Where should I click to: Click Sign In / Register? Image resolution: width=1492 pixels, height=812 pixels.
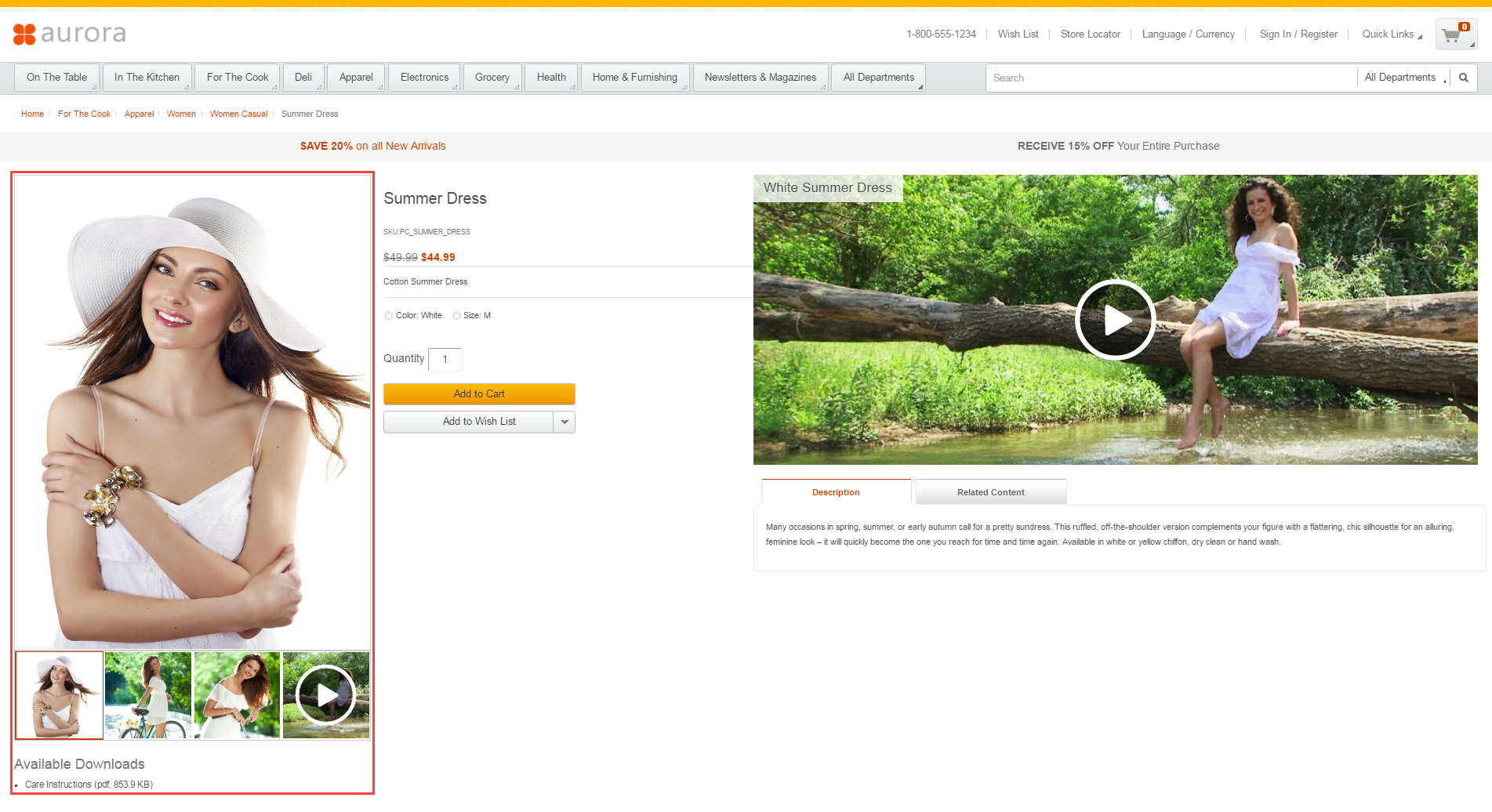tap(1298, 34)
